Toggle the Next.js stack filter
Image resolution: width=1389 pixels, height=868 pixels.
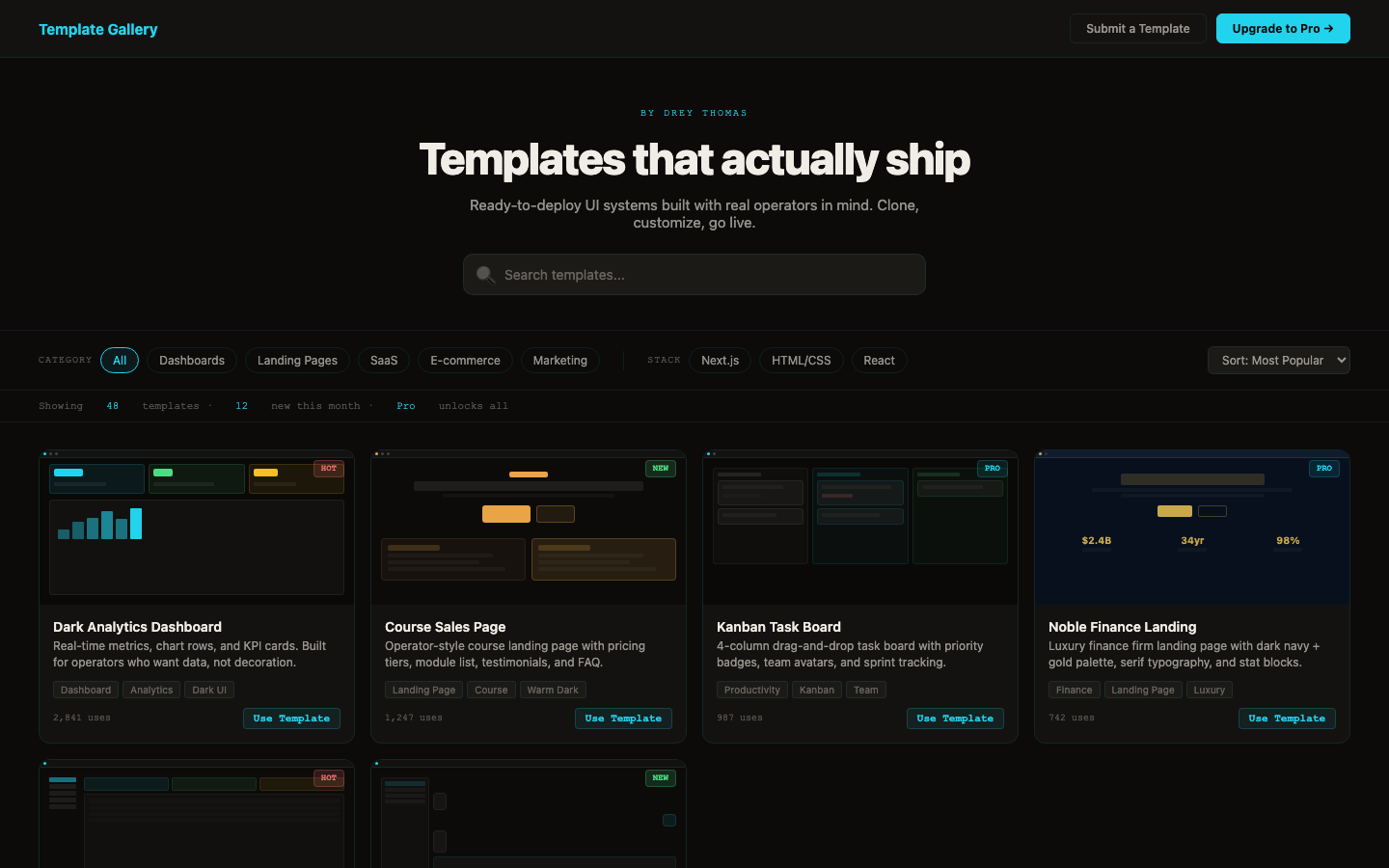click(x=721, y=361)
